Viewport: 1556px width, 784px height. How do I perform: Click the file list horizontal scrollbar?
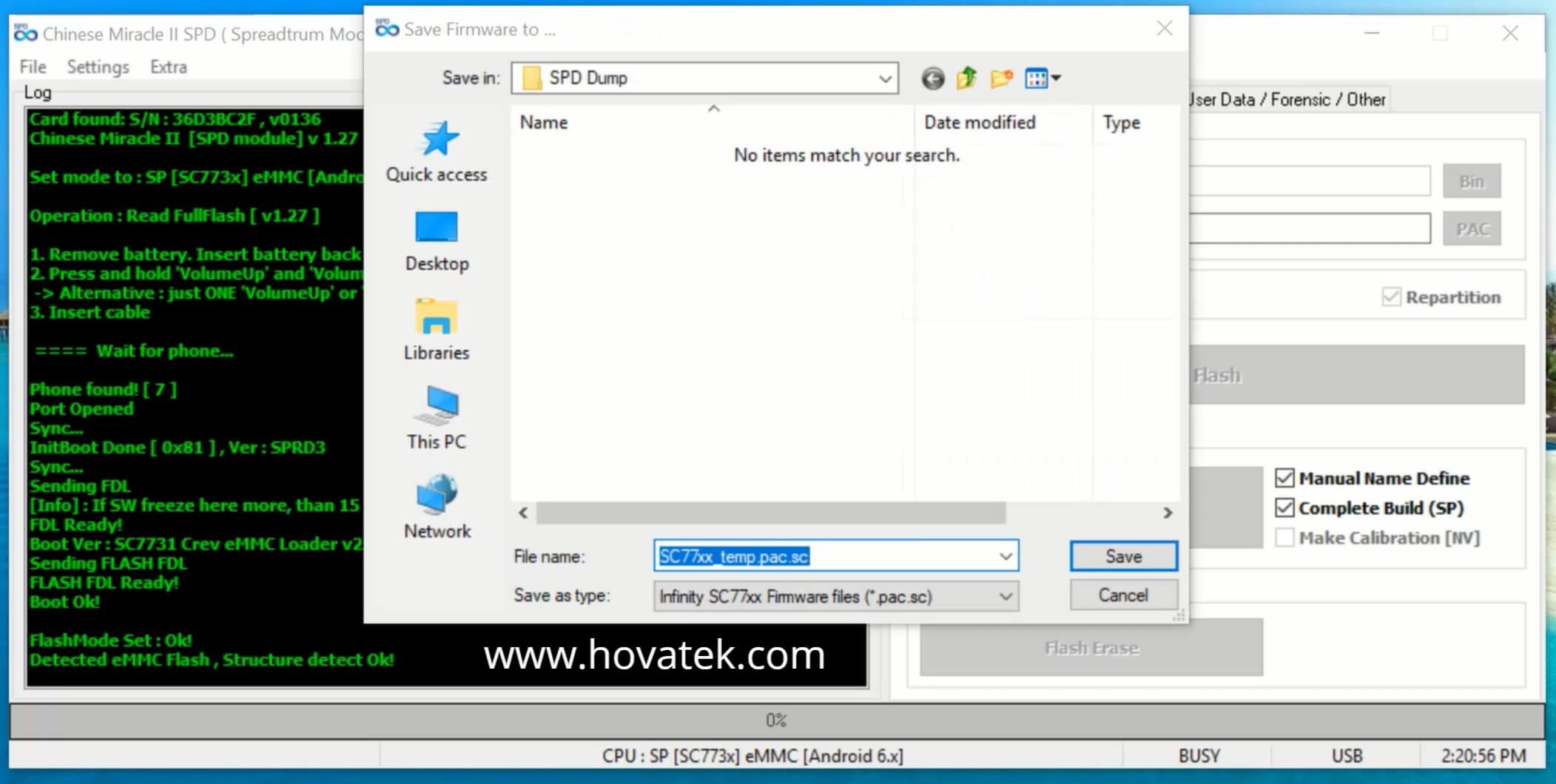770,513
